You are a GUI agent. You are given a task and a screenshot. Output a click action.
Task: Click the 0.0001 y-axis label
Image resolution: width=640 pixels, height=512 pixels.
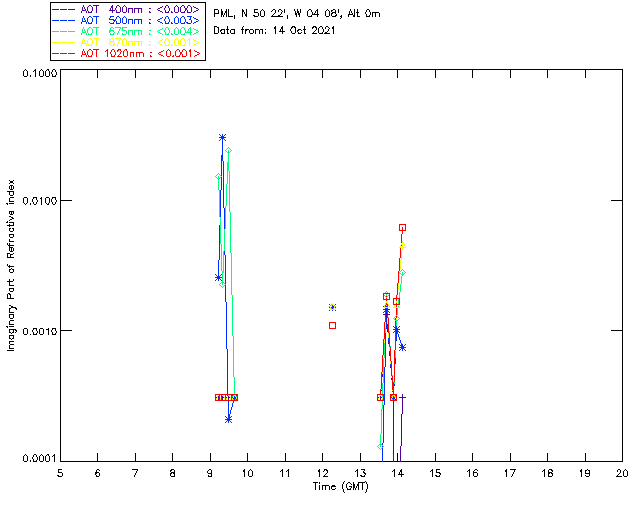[x=39, y=459]
